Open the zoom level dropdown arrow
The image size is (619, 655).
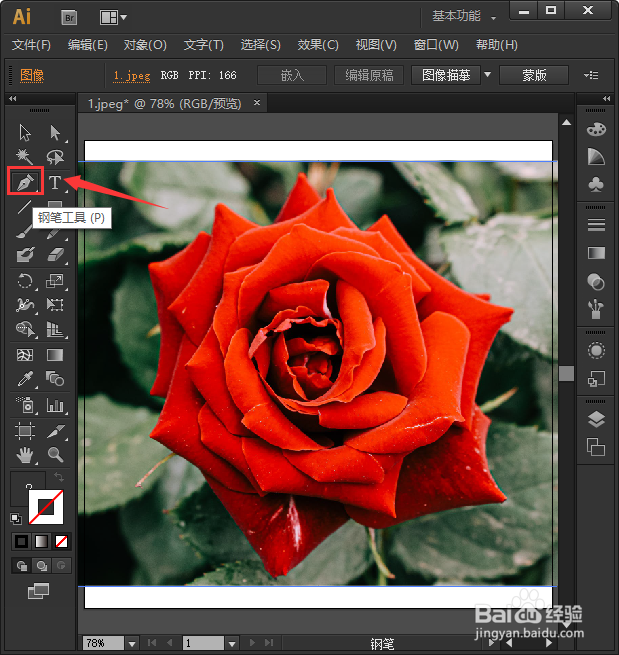(x=132, y=644)
